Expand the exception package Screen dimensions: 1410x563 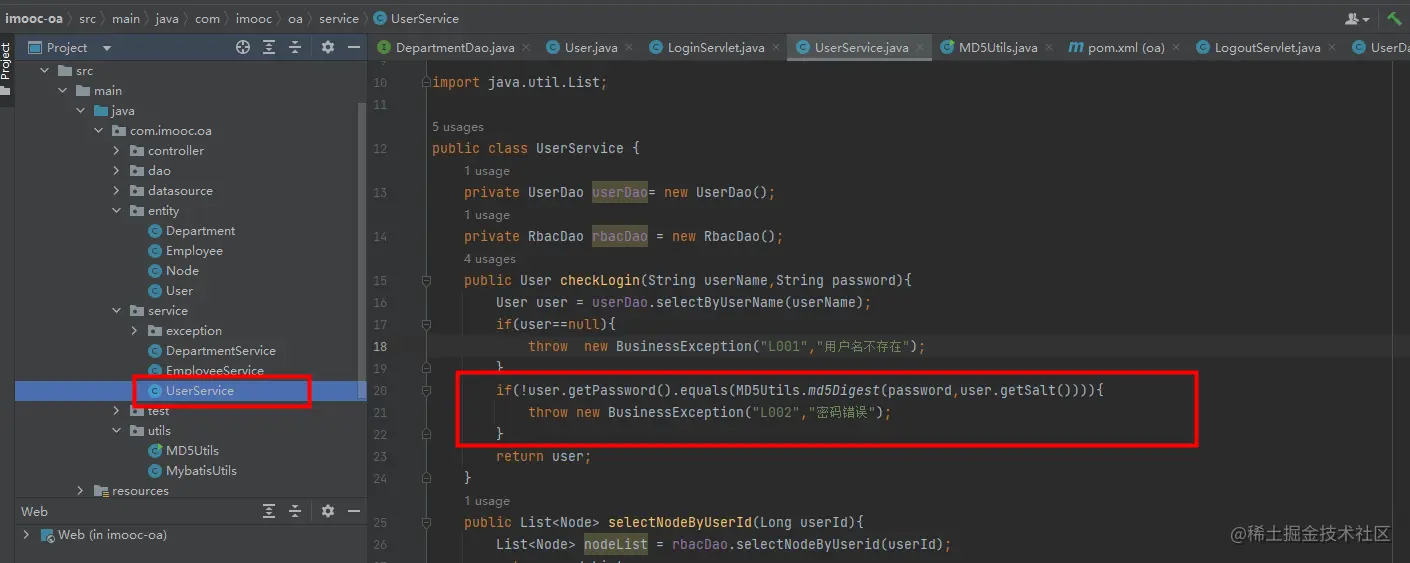click(135, 331)
